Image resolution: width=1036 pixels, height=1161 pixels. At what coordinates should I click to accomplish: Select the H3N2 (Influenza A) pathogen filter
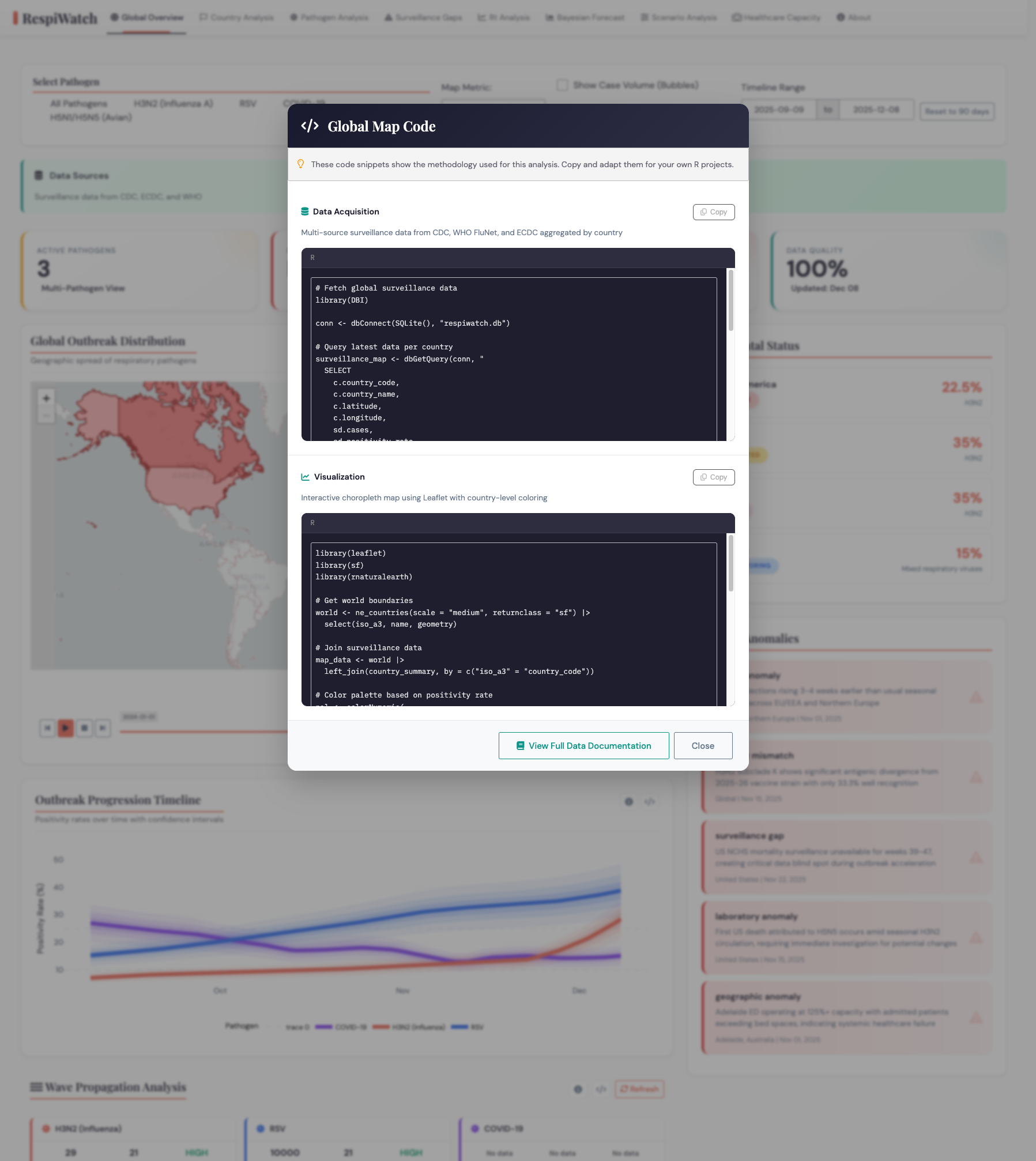(x=172, y=104)
